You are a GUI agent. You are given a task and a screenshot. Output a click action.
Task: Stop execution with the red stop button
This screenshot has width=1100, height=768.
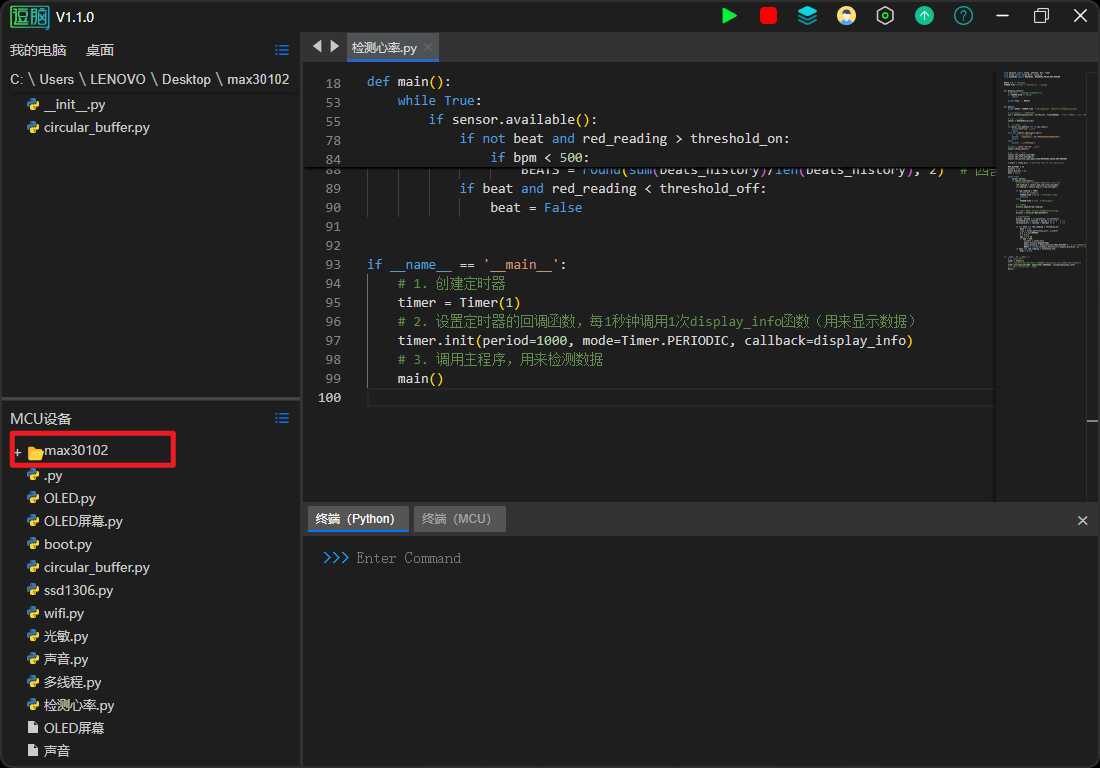[x=768, y=15]
